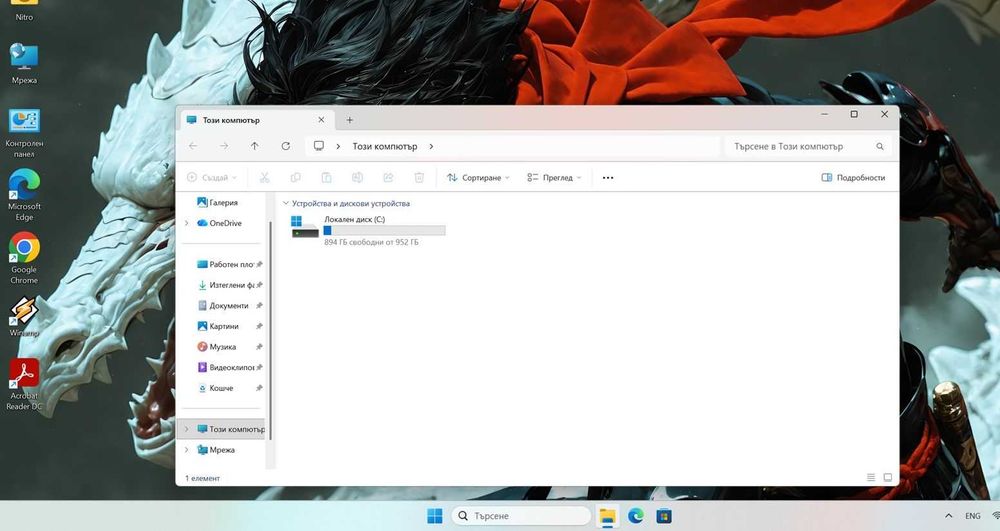Go up one folder level

pyautogui.click(x=254, y=146)
